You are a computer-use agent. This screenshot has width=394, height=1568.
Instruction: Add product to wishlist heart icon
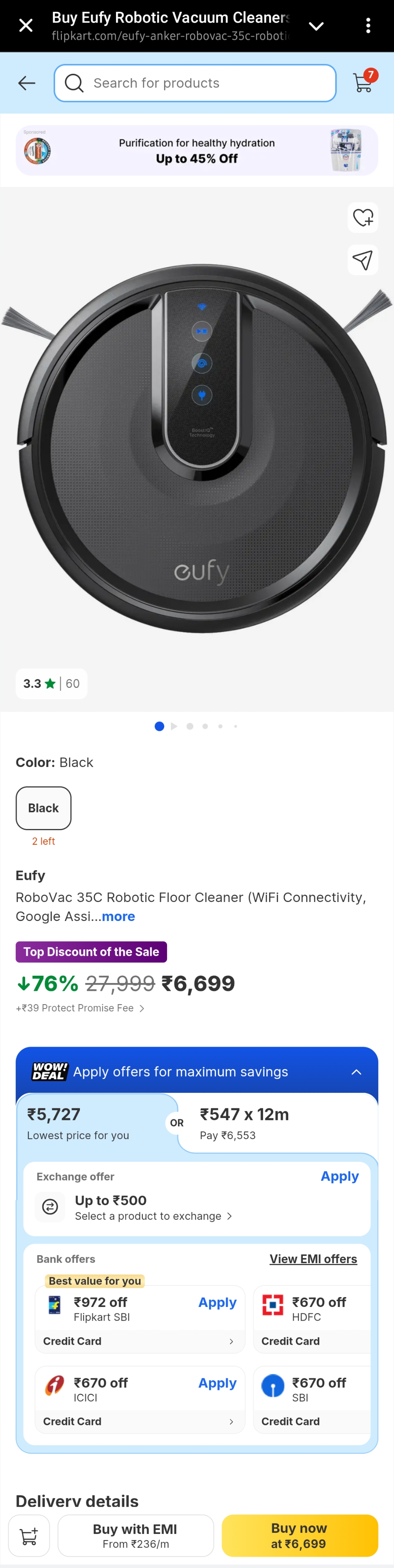(x=363, y=217)
